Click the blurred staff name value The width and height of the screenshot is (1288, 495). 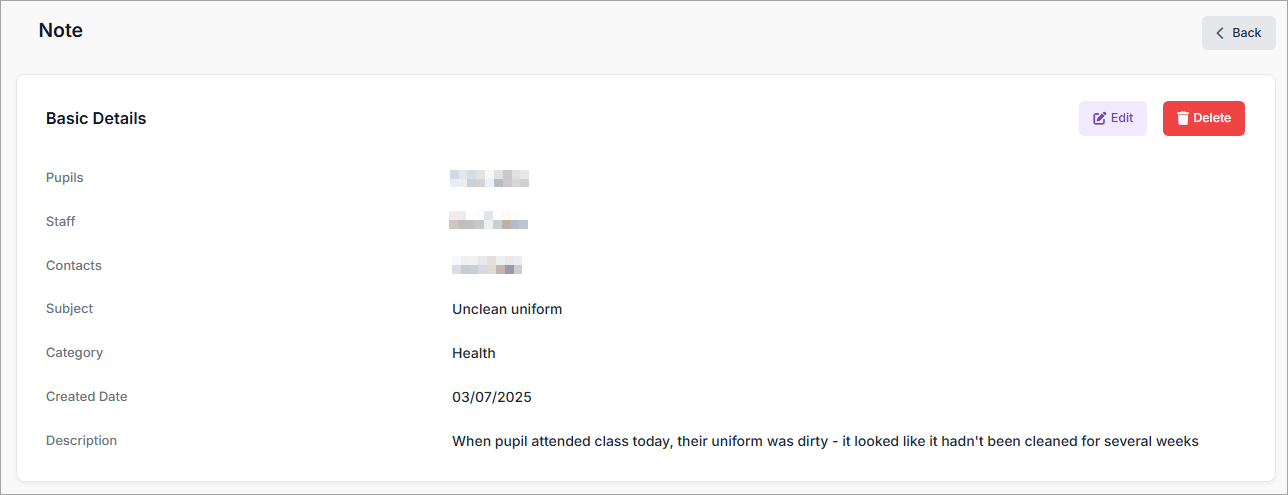point(489,222)
